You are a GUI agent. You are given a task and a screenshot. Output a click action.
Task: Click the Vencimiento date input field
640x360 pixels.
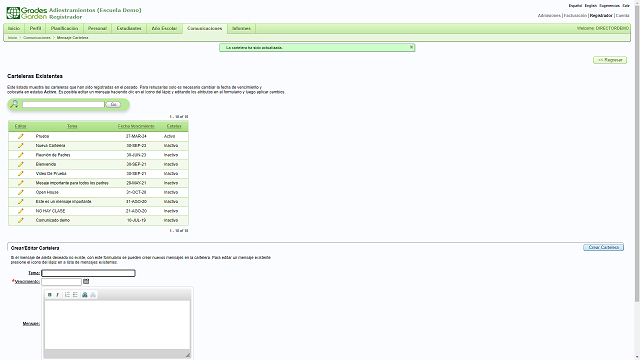point(61,282)
